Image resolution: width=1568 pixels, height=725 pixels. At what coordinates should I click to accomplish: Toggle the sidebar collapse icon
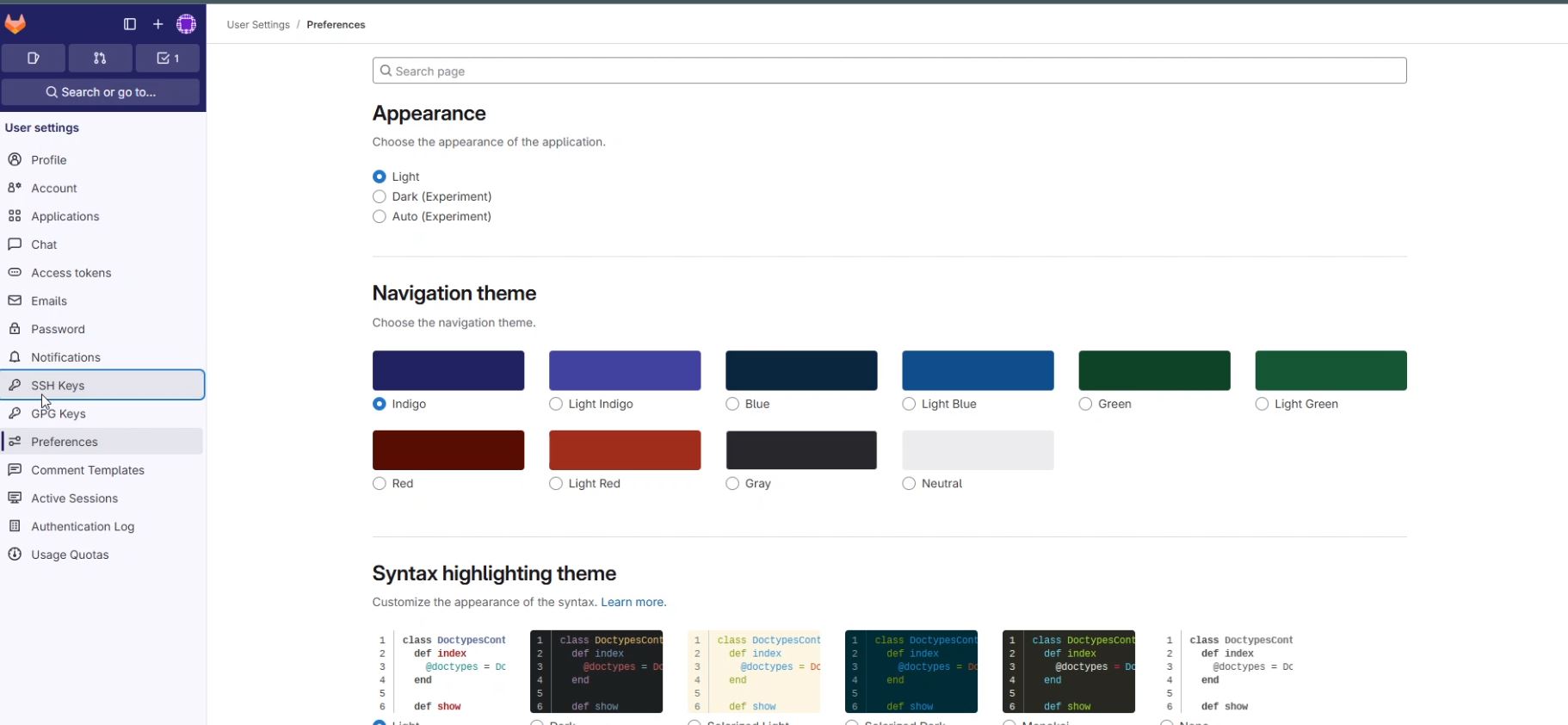130,24
